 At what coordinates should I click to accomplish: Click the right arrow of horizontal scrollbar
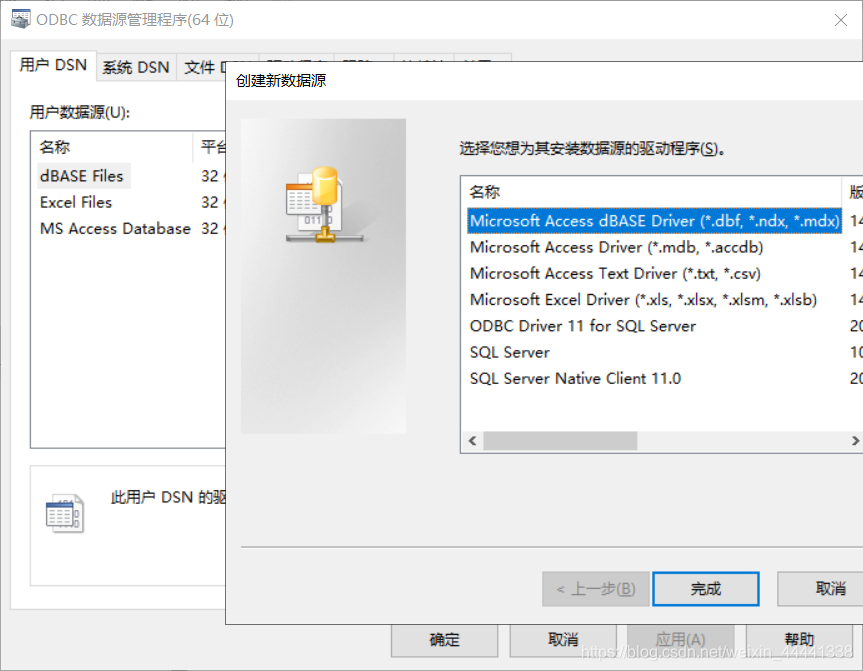855,441
